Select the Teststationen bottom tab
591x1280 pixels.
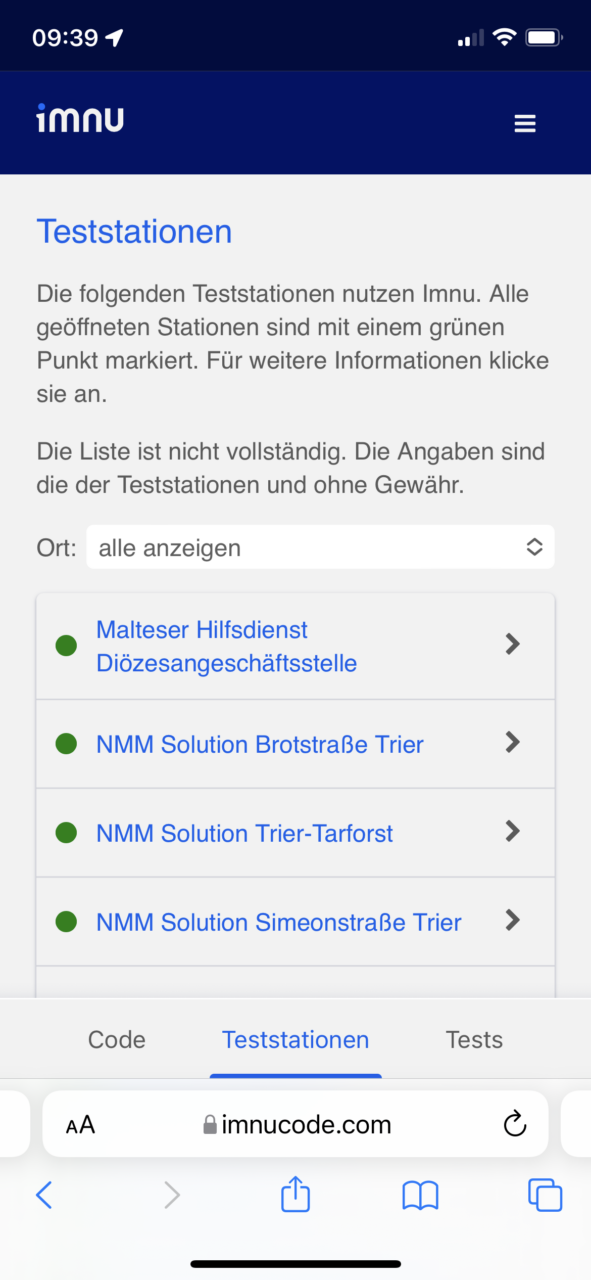(x=295, y=1039)
